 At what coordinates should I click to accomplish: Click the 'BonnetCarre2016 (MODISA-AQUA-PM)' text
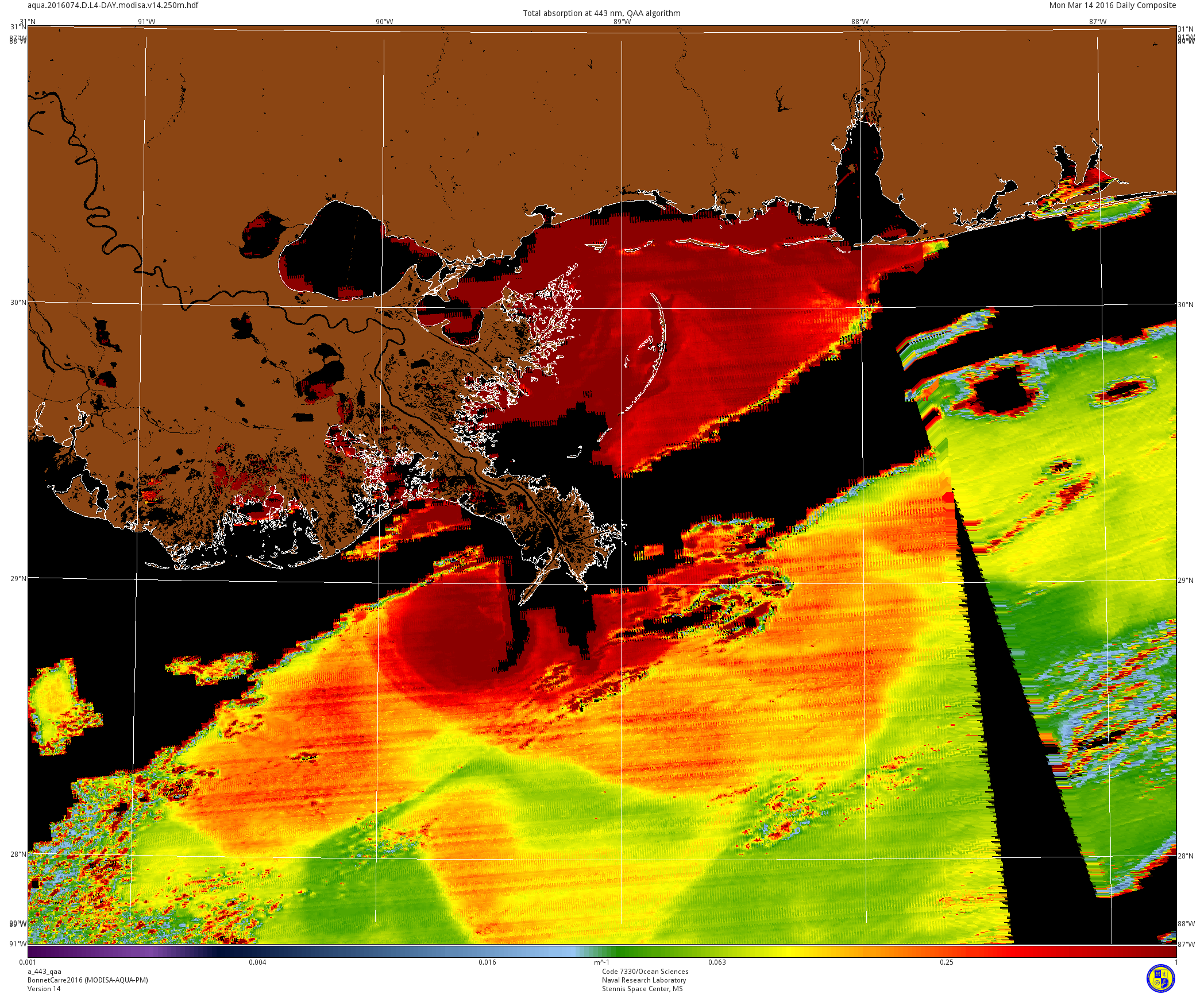(x=87, y=980)
